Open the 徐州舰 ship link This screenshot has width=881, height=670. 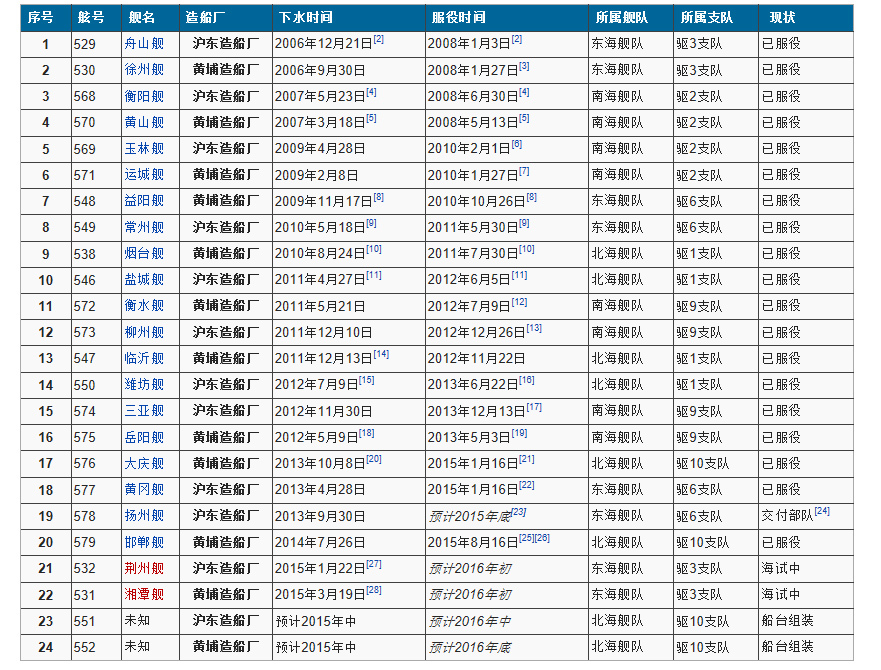coord(144,70)
